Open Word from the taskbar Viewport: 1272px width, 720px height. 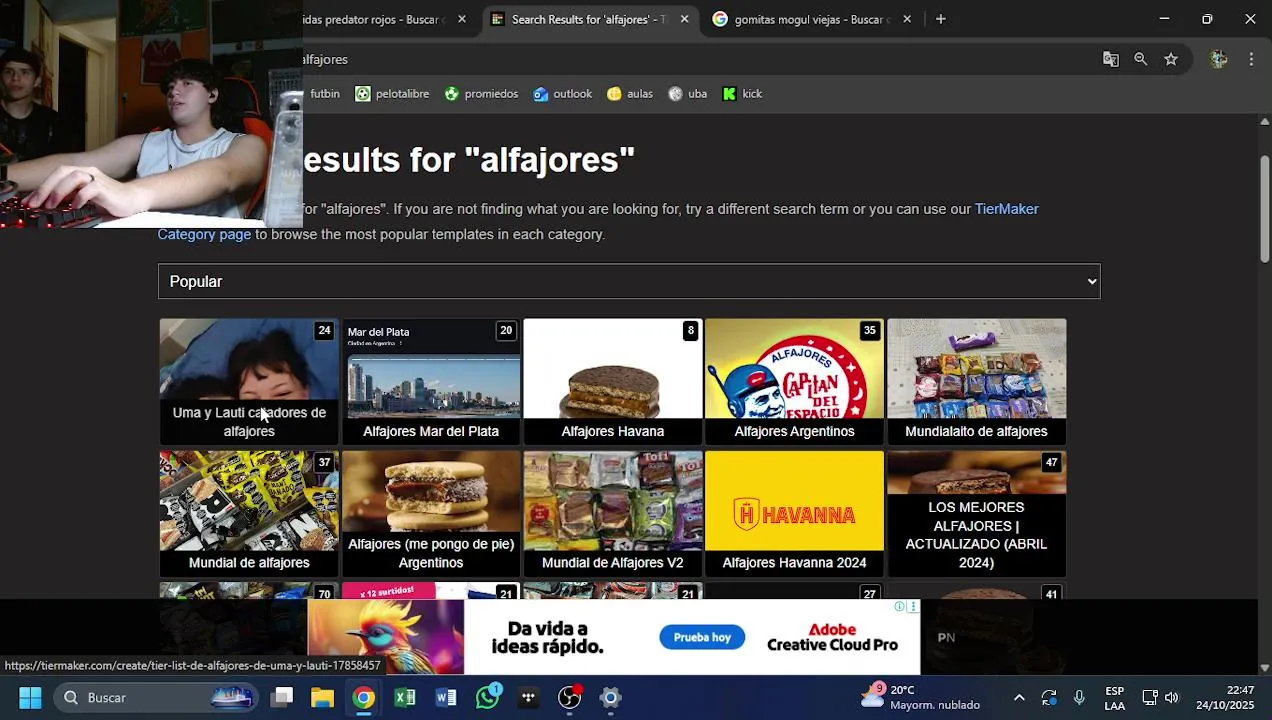(x=446, y=697)
